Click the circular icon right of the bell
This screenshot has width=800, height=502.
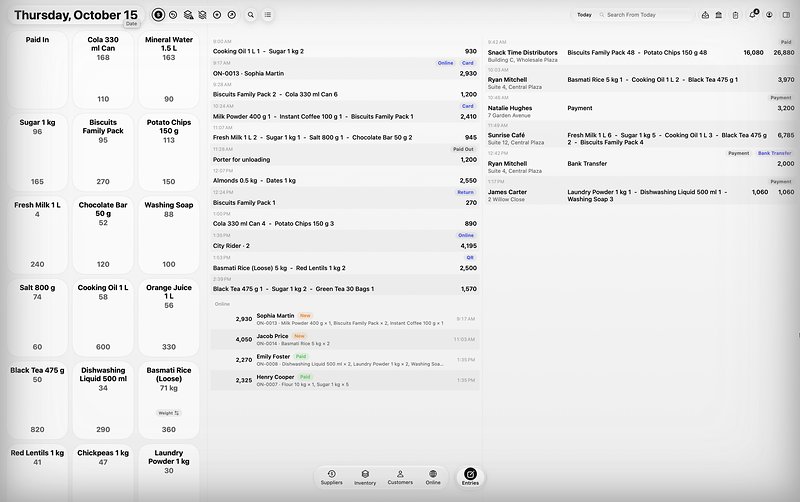click(x=769, y=15)
